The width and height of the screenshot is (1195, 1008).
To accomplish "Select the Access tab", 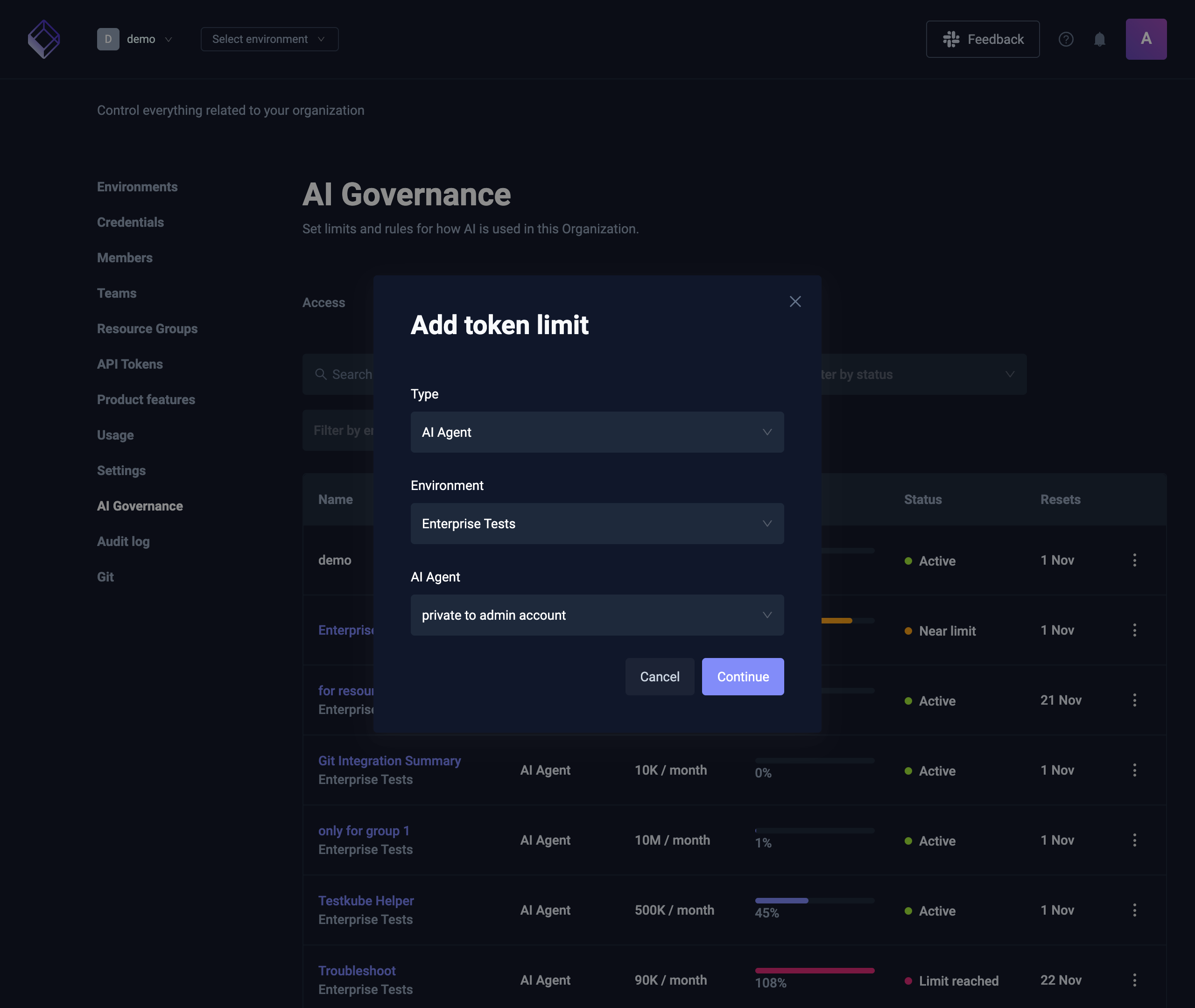I will [x=323, y=303].
